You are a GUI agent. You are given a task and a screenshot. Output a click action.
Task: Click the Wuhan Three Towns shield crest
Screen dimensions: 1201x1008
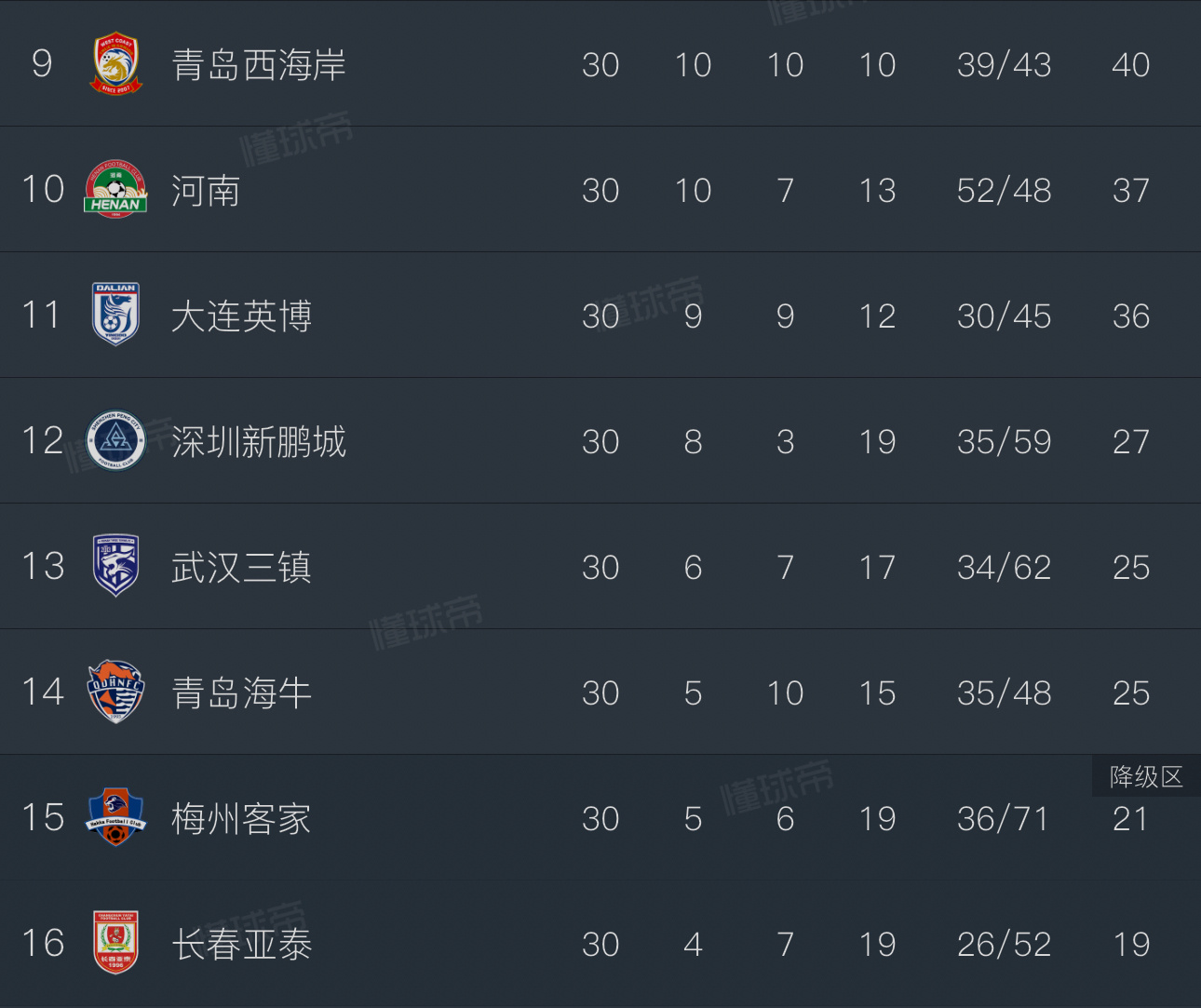click(116, 566)
